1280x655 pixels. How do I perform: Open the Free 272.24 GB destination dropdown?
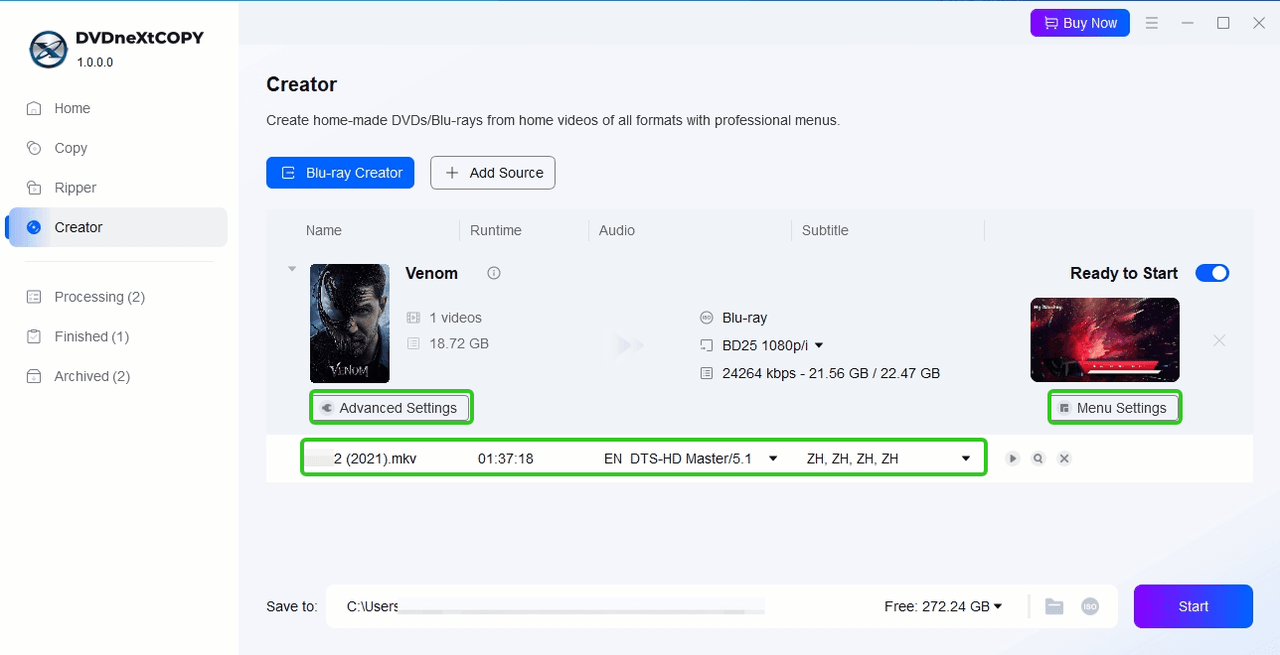coord(943,607)
